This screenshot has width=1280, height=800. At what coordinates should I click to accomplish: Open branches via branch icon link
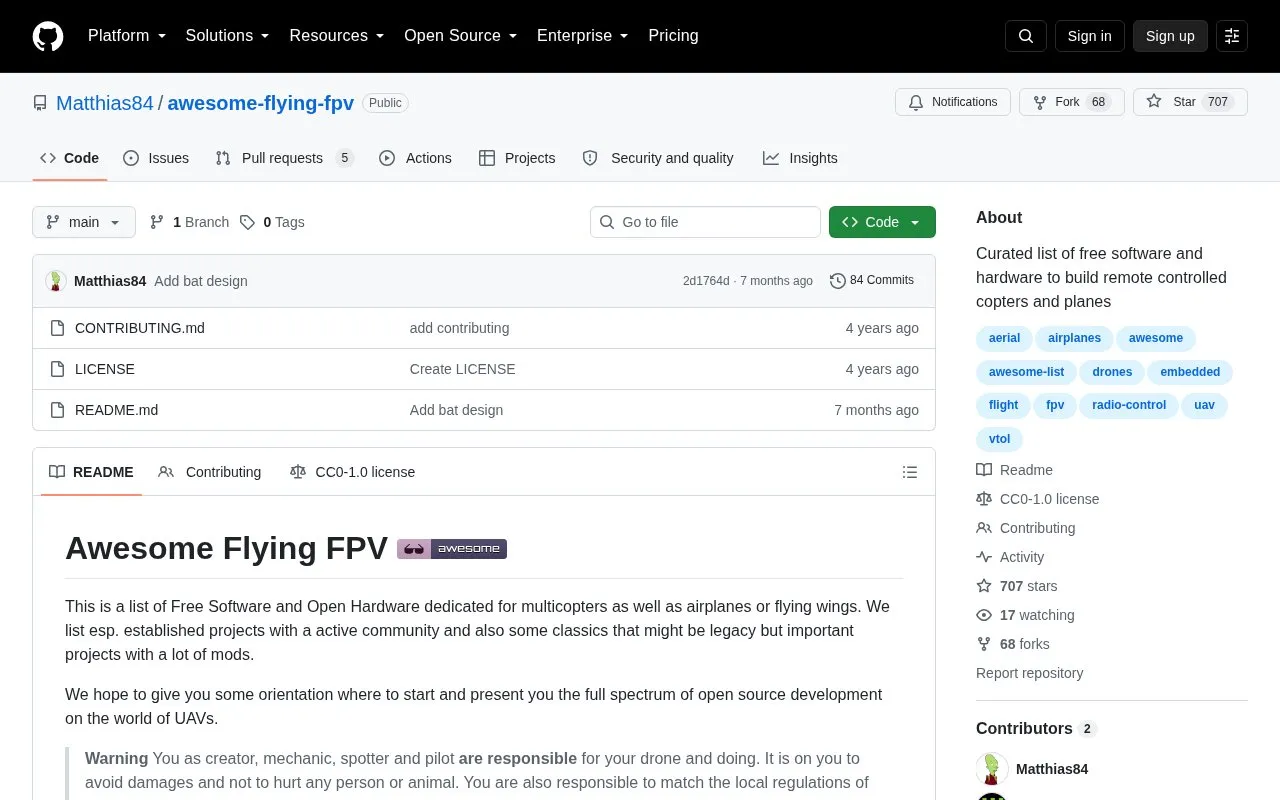point(189,222)
